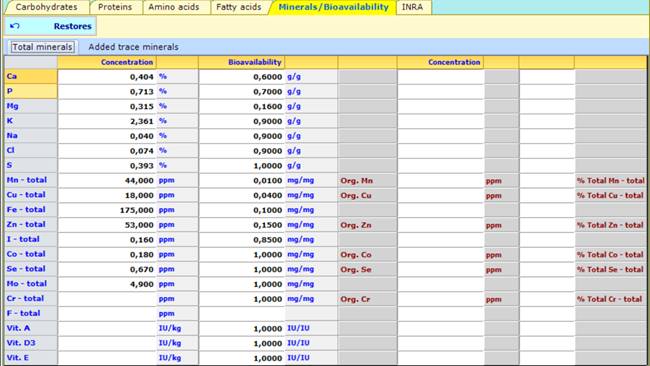
Task: Open the Carbohydrates tab
Action: [46, 7]
